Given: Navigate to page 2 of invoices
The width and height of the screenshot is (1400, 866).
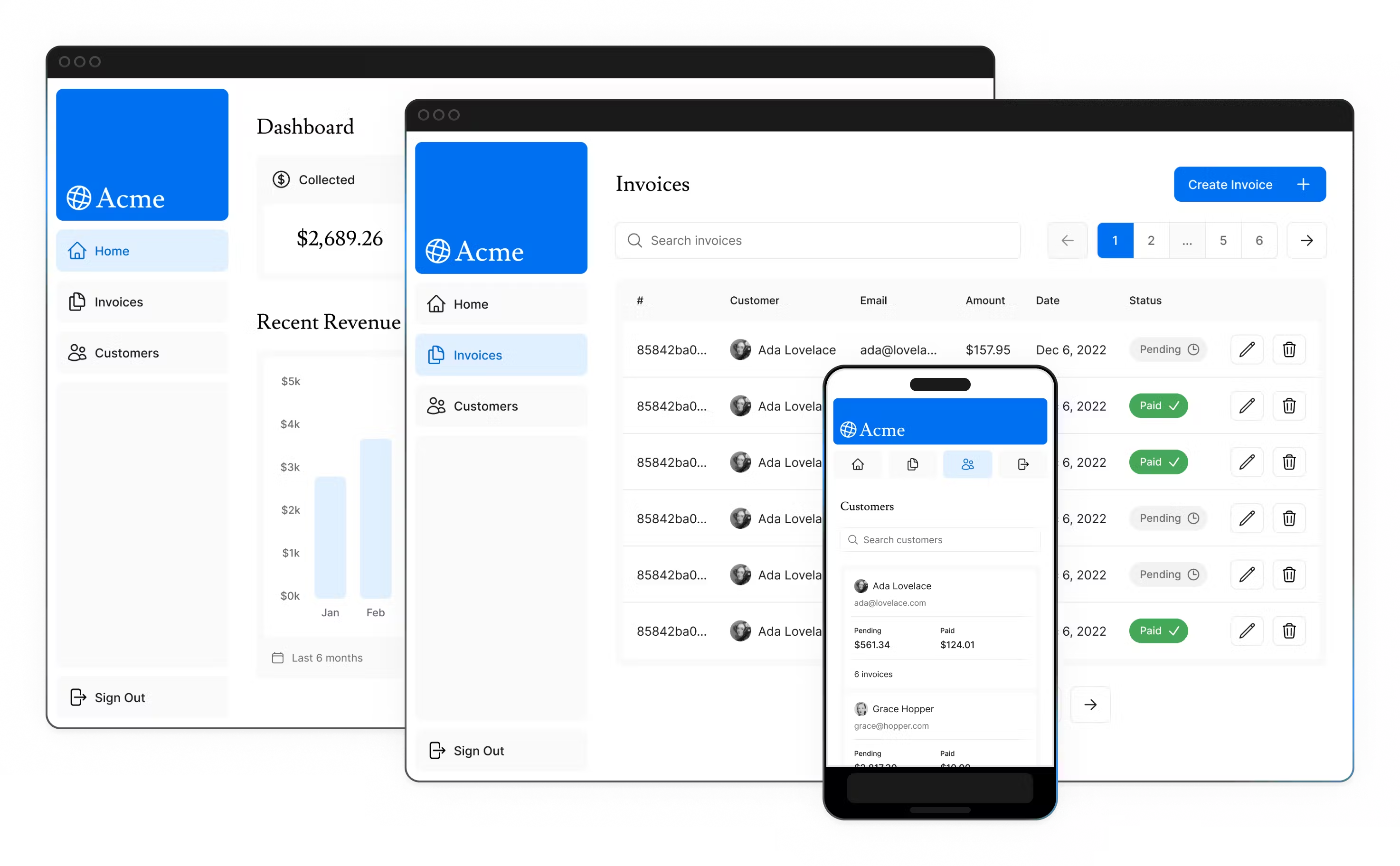Looking at the screenshot, I should pyautogui.click(x=1150, y=240).
